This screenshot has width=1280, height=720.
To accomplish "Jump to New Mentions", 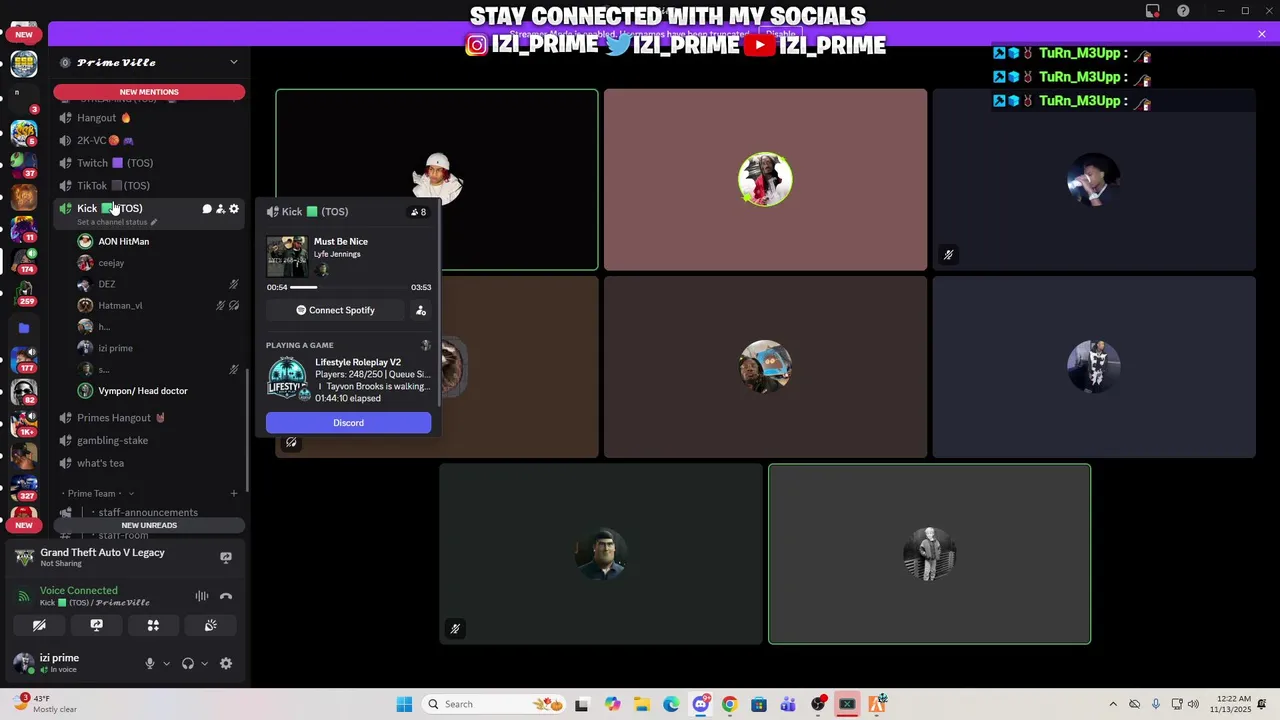I will click(x=149, y=92).
